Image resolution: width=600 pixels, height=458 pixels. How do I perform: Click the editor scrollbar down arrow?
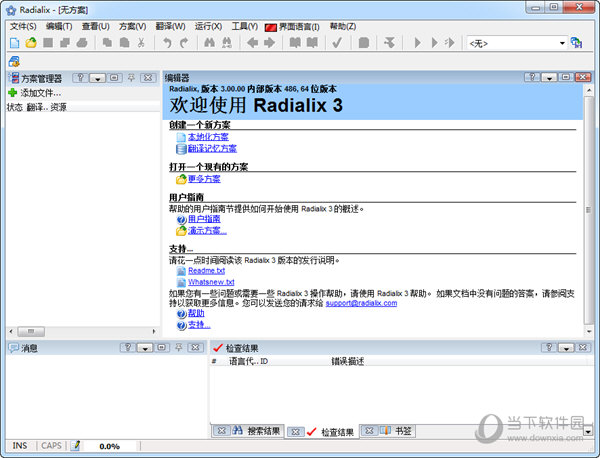coord(588,331)
